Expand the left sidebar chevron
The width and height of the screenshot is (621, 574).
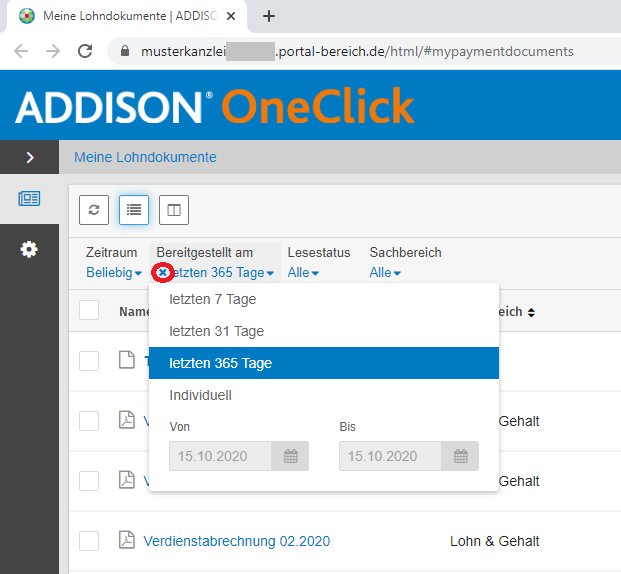[x=29, y=157]
